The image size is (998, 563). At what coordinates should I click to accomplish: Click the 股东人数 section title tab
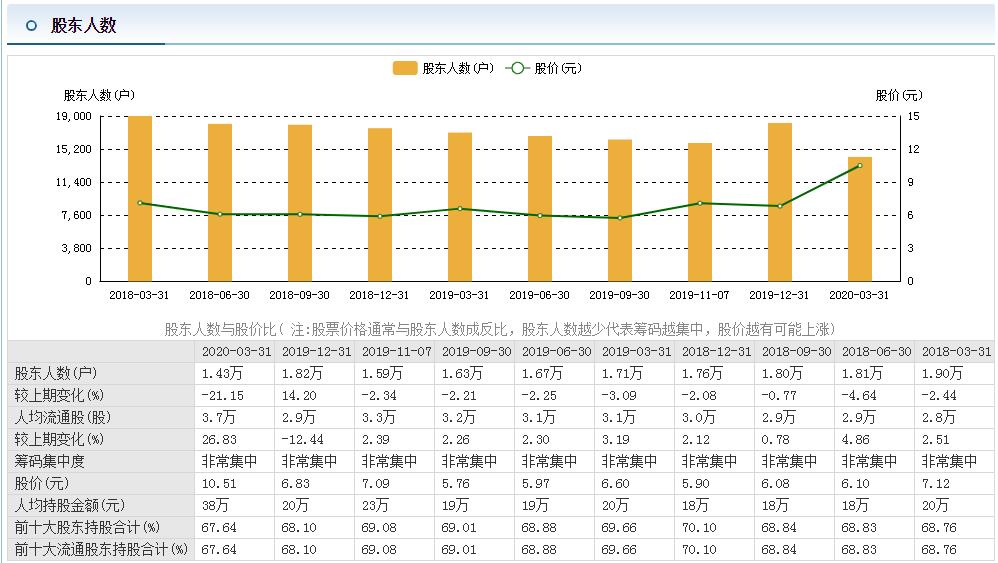click(83, 25)
